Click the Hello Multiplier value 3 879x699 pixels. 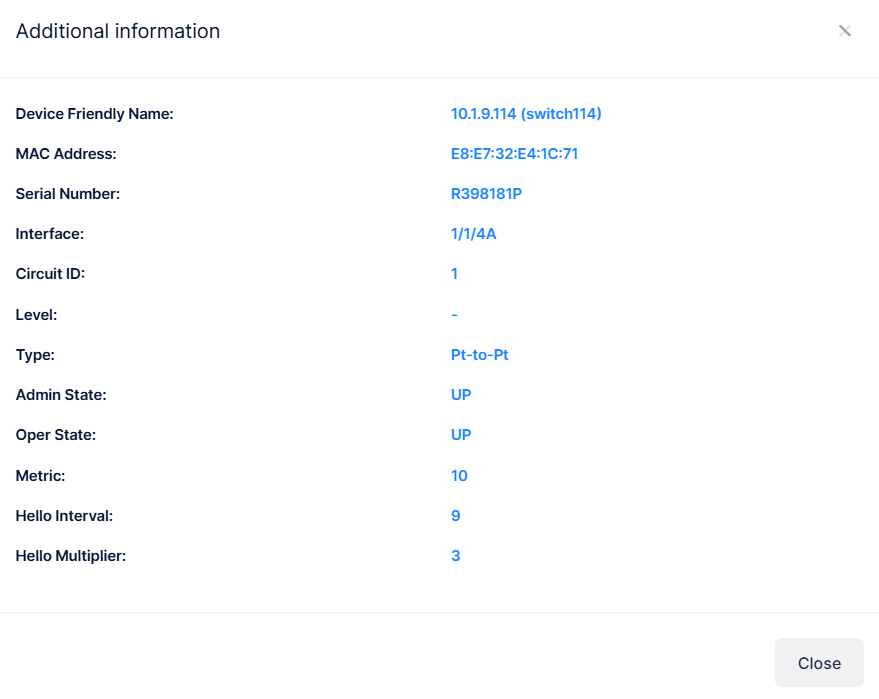coord(455,555)
